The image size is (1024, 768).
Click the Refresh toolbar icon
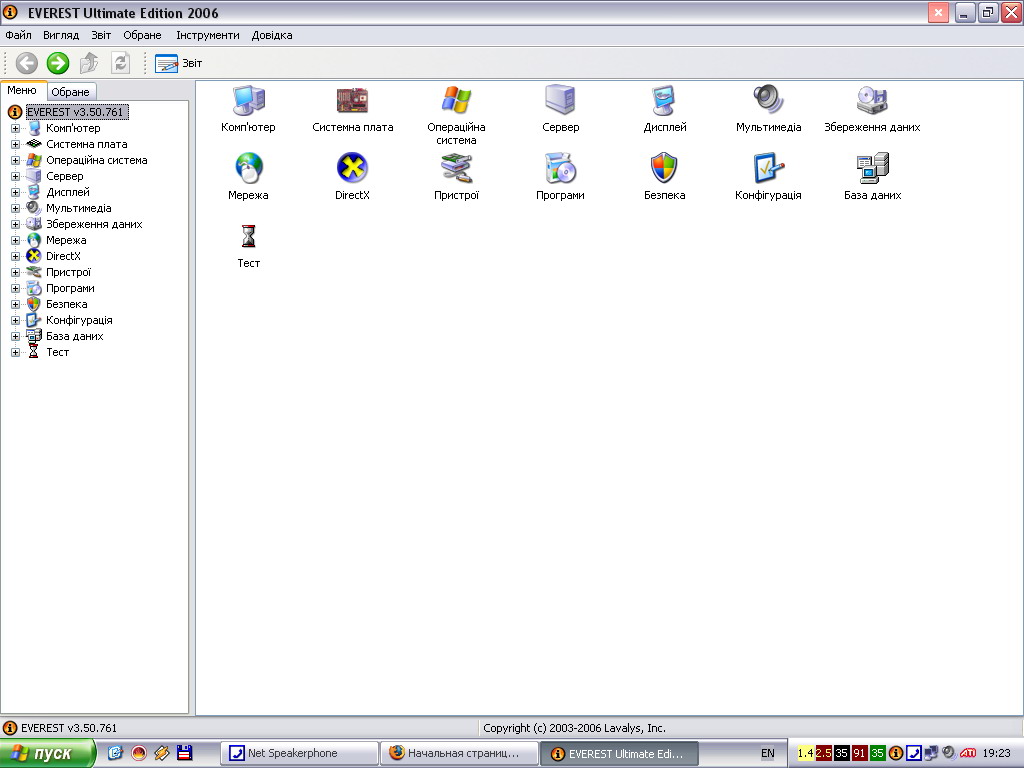click(120, 63)
